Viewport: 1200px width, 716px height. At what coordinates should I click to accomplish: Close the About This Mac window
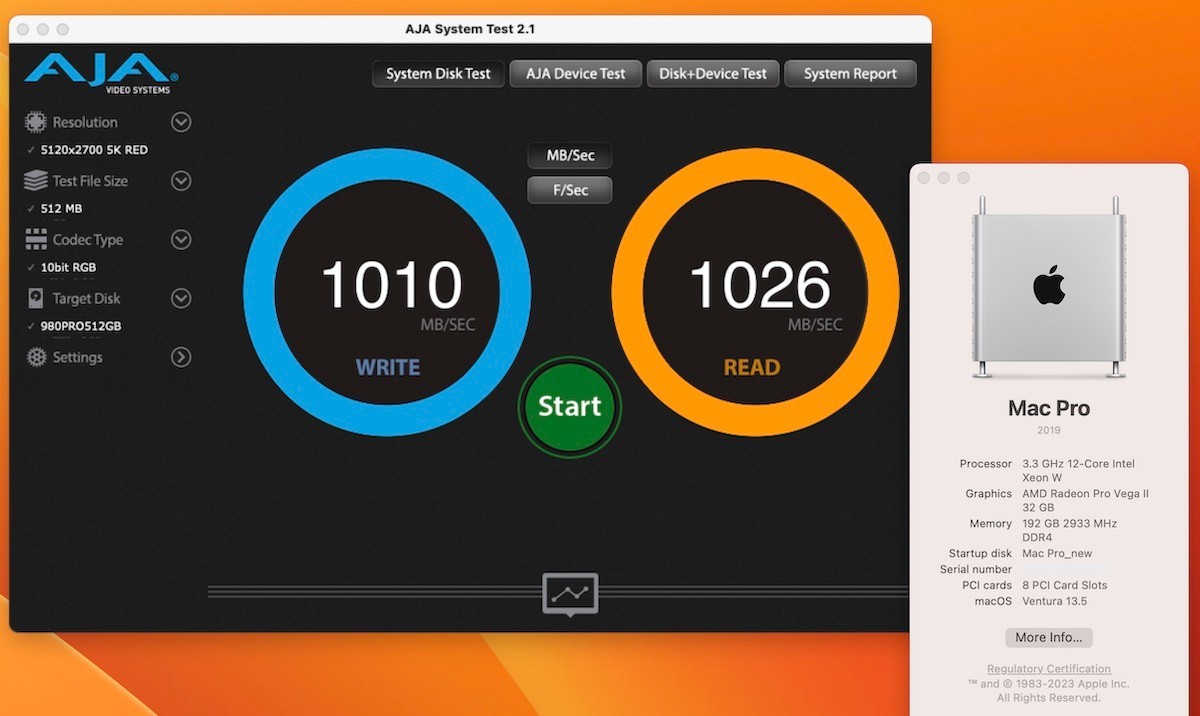[x=924, y=178]
